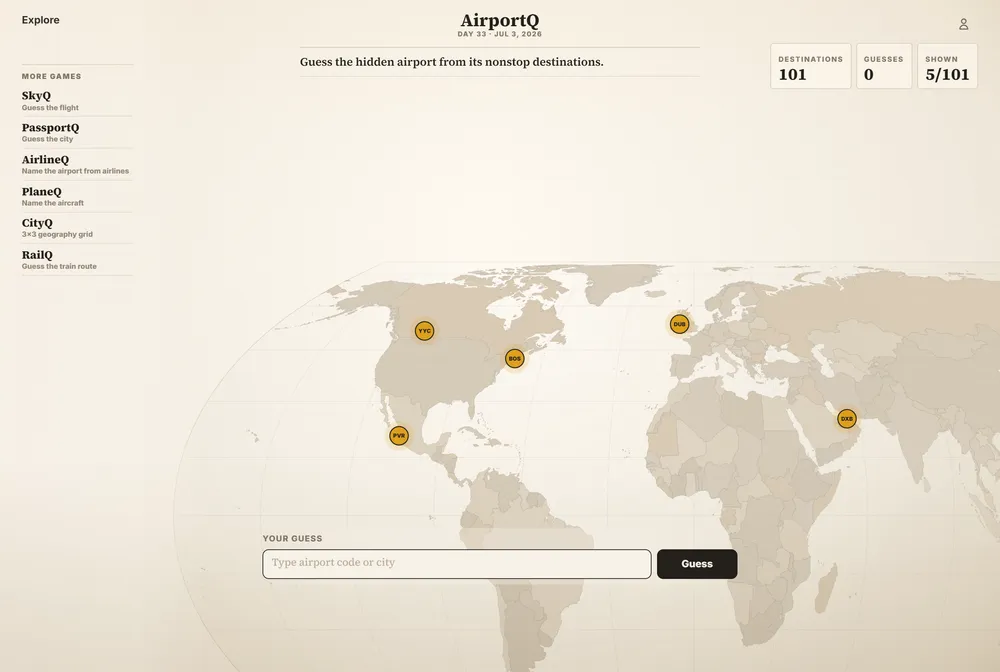Select the PVR airport marker
1000x672 pixels.
399,436
